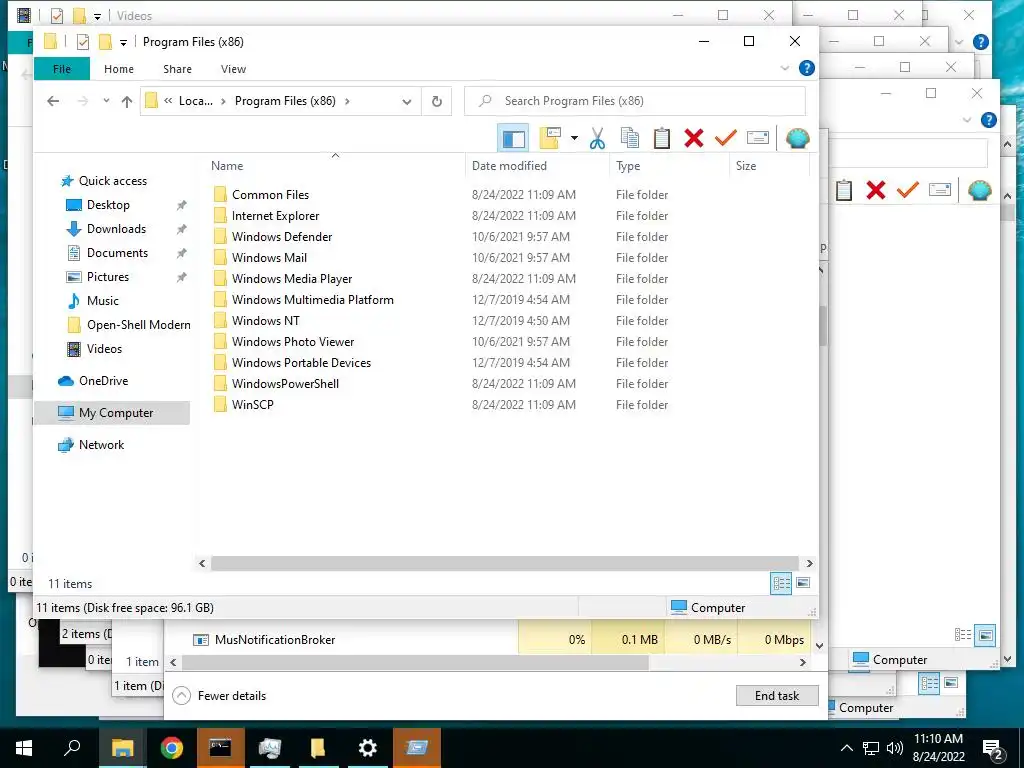
Task: Click the orange checkmark Properties in front toolbar
Action: (x=726, y=138)
